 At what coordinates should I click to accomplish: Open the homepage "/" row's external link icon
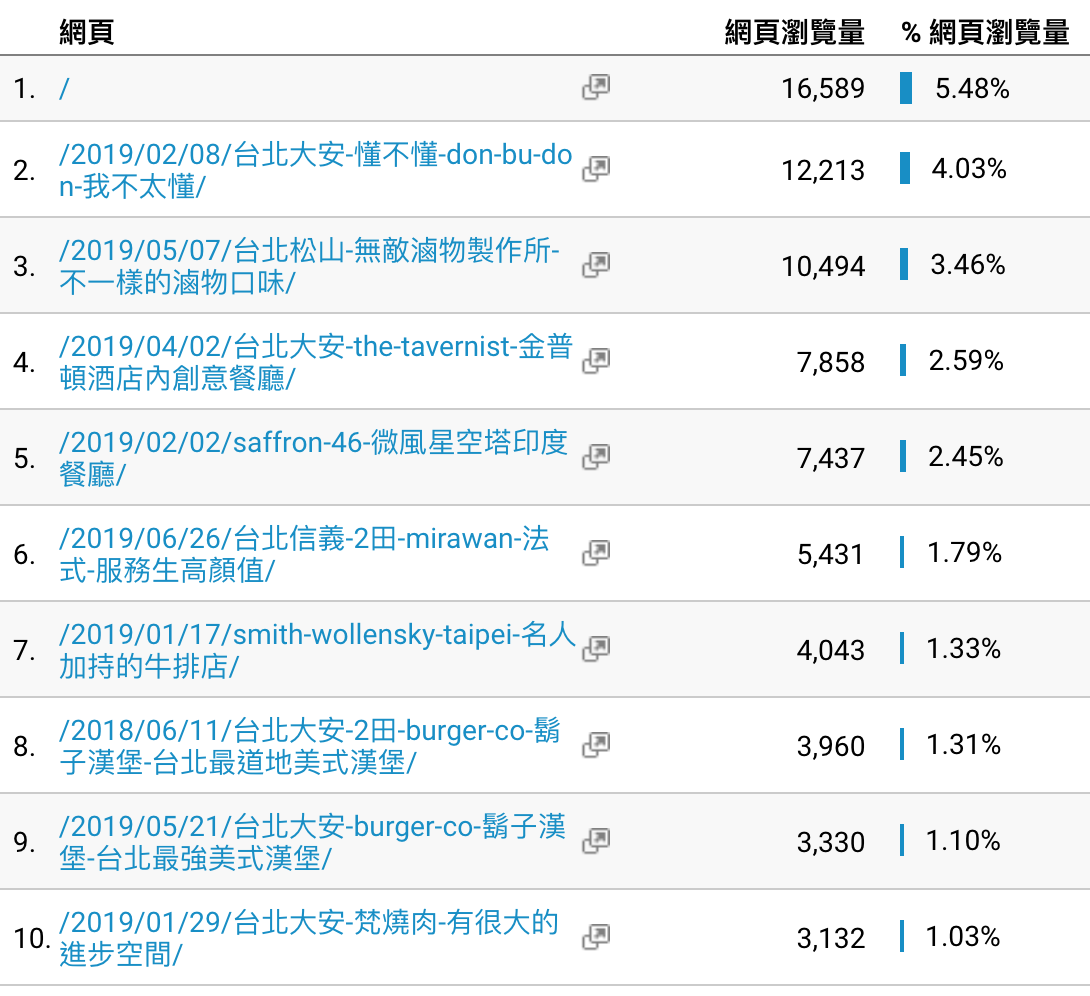(x=596, y=88)
